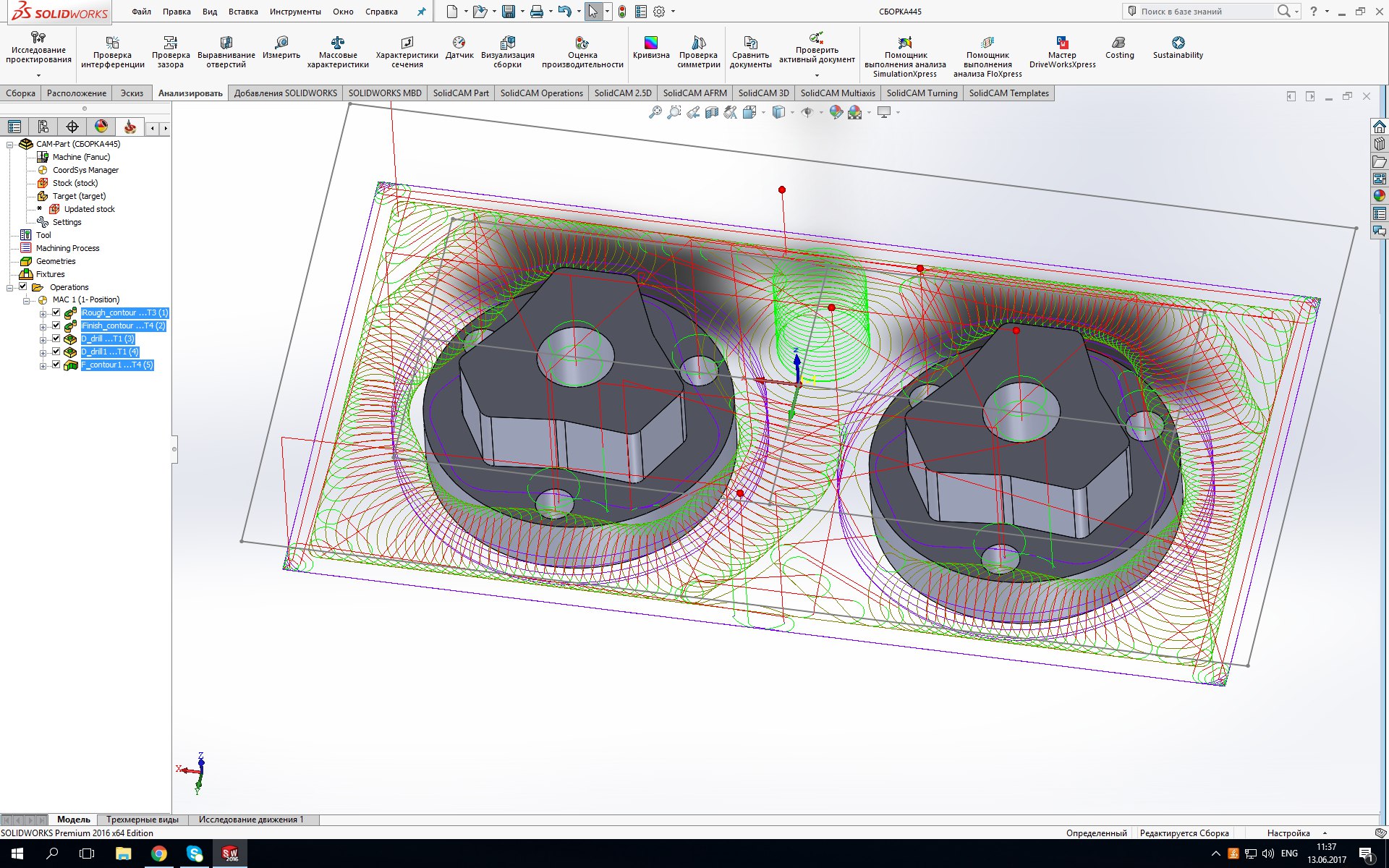Screen dimensions: 1389x868
Task: Open the Clearance Verification (Проверка зазора) tool
Action: [x=171, y=52]
